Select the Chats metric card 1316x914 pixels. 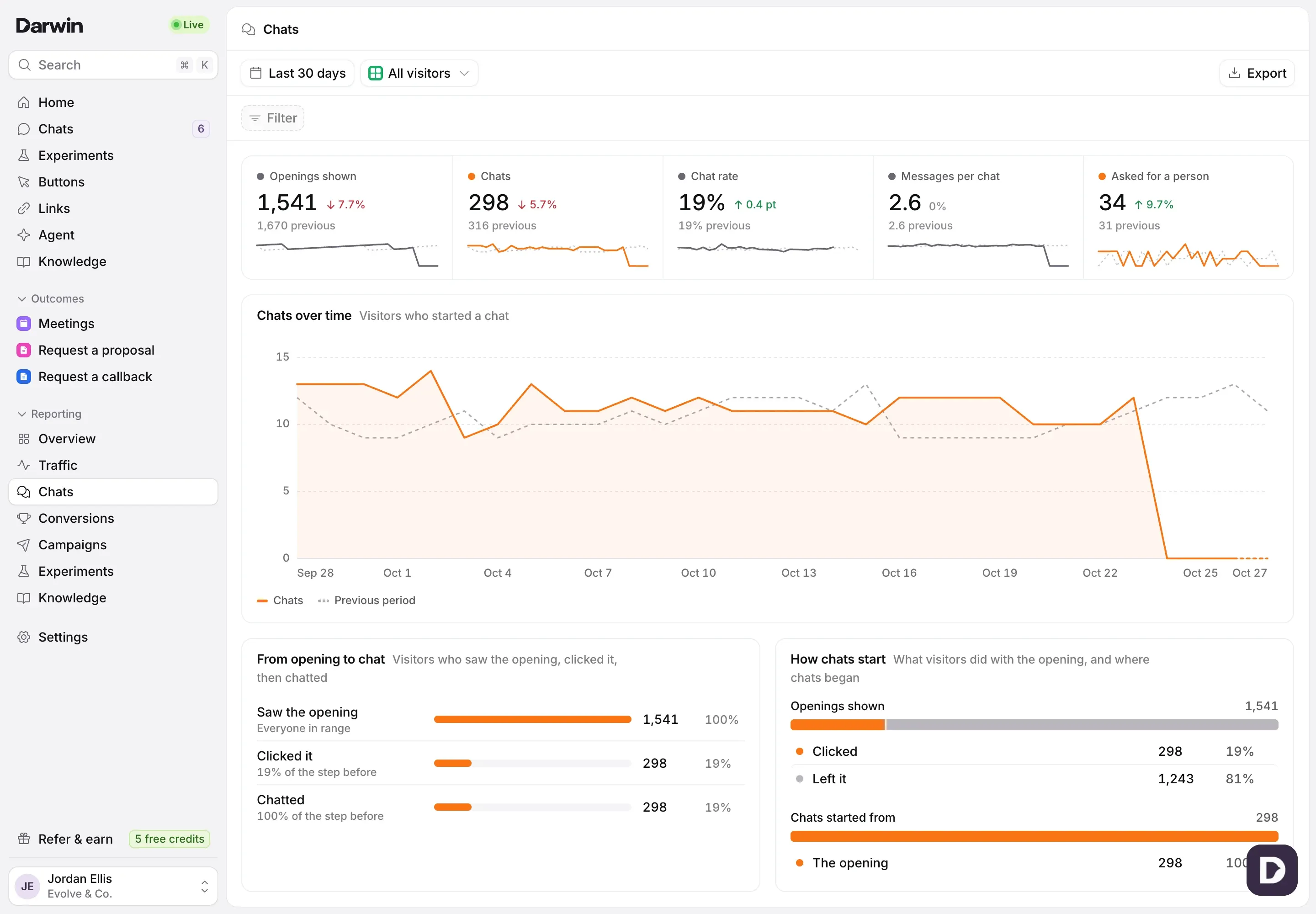pos(558,218)
